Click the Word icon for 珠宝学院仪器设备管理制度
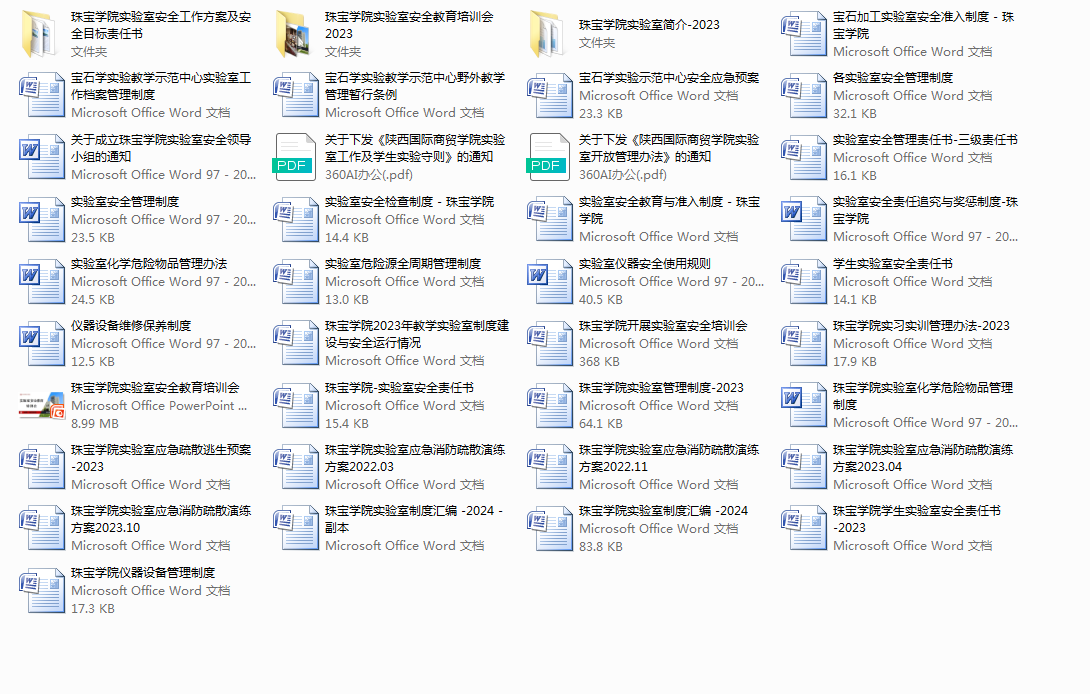Screen dimensions: 1090x694 [40, 590]
